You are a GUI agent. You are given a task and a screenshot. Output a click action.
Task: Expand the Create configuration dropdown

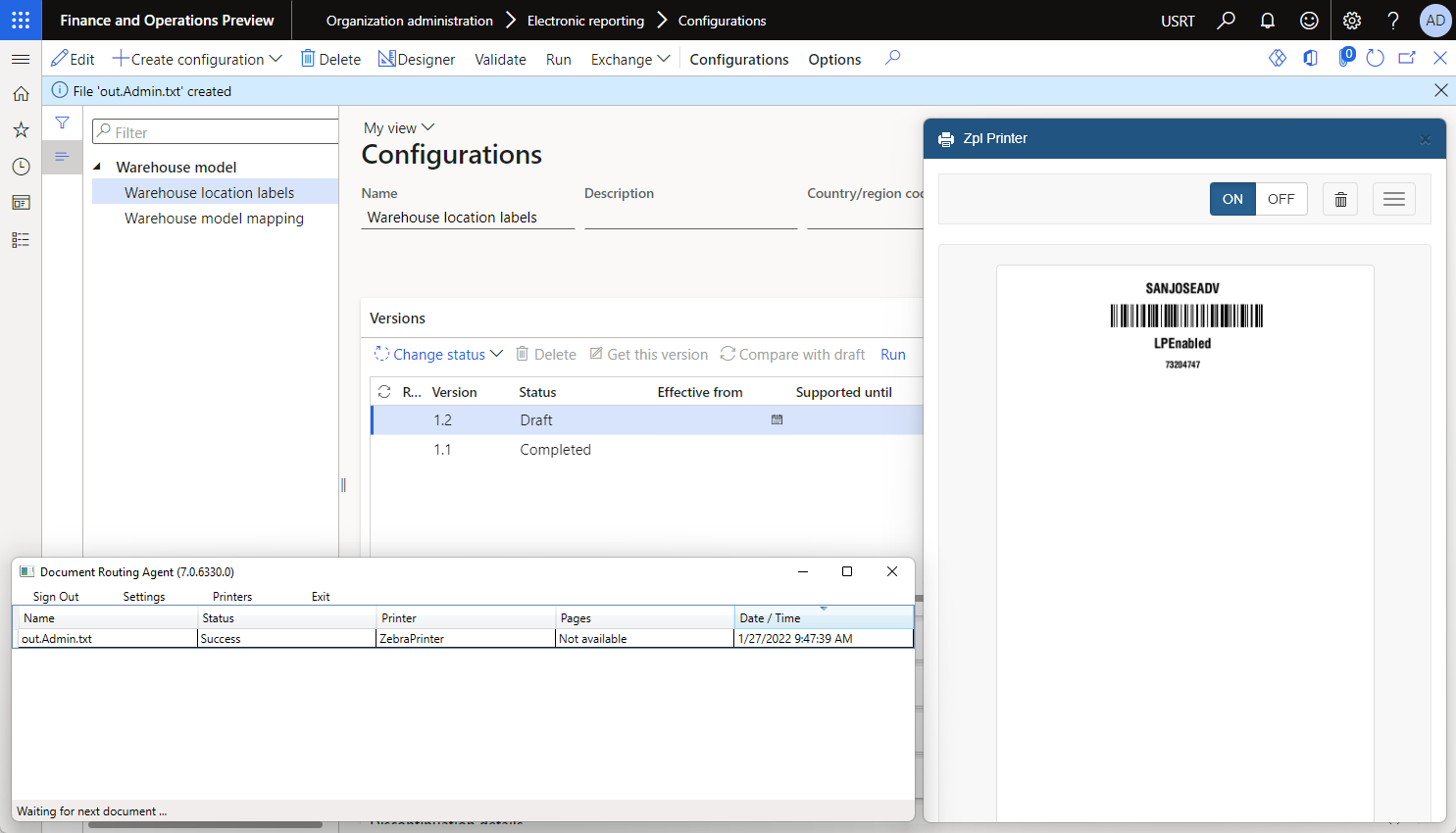(x=197, y=59)
